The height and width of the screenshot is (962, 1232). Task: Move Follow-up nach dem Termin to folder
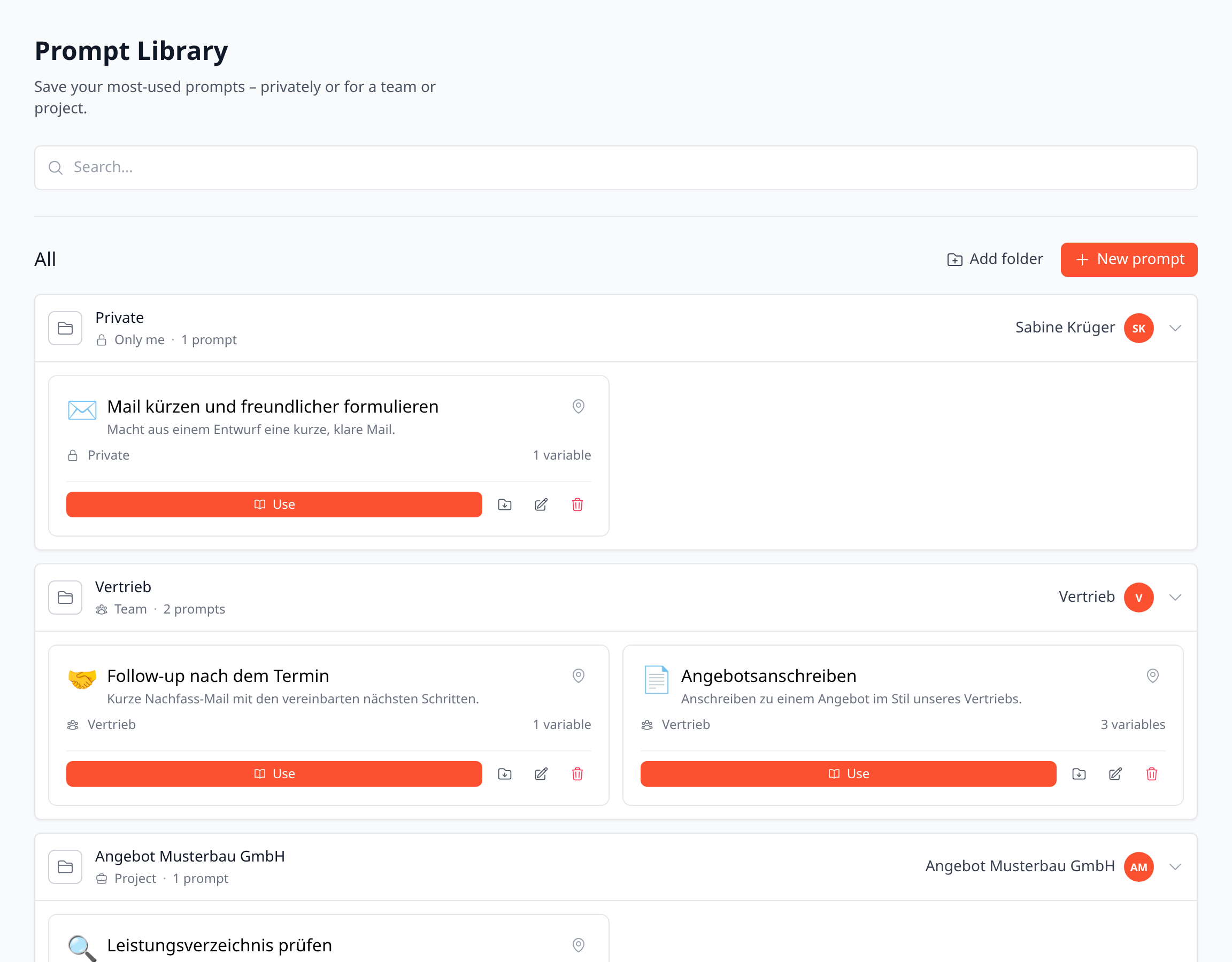[505, 774]
